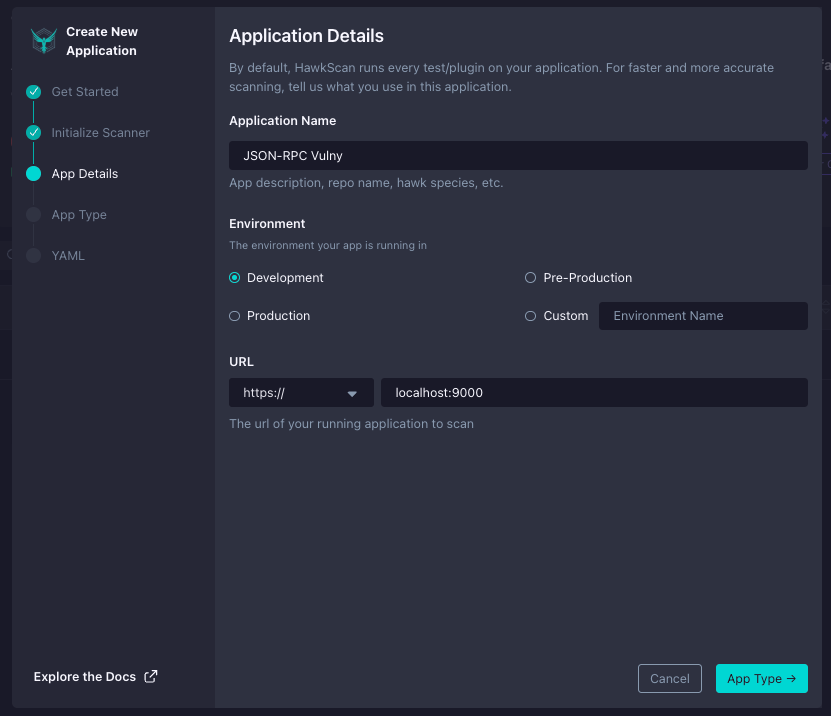
Task: Click the Get Started completed checkmark
Action: point(33,91)
